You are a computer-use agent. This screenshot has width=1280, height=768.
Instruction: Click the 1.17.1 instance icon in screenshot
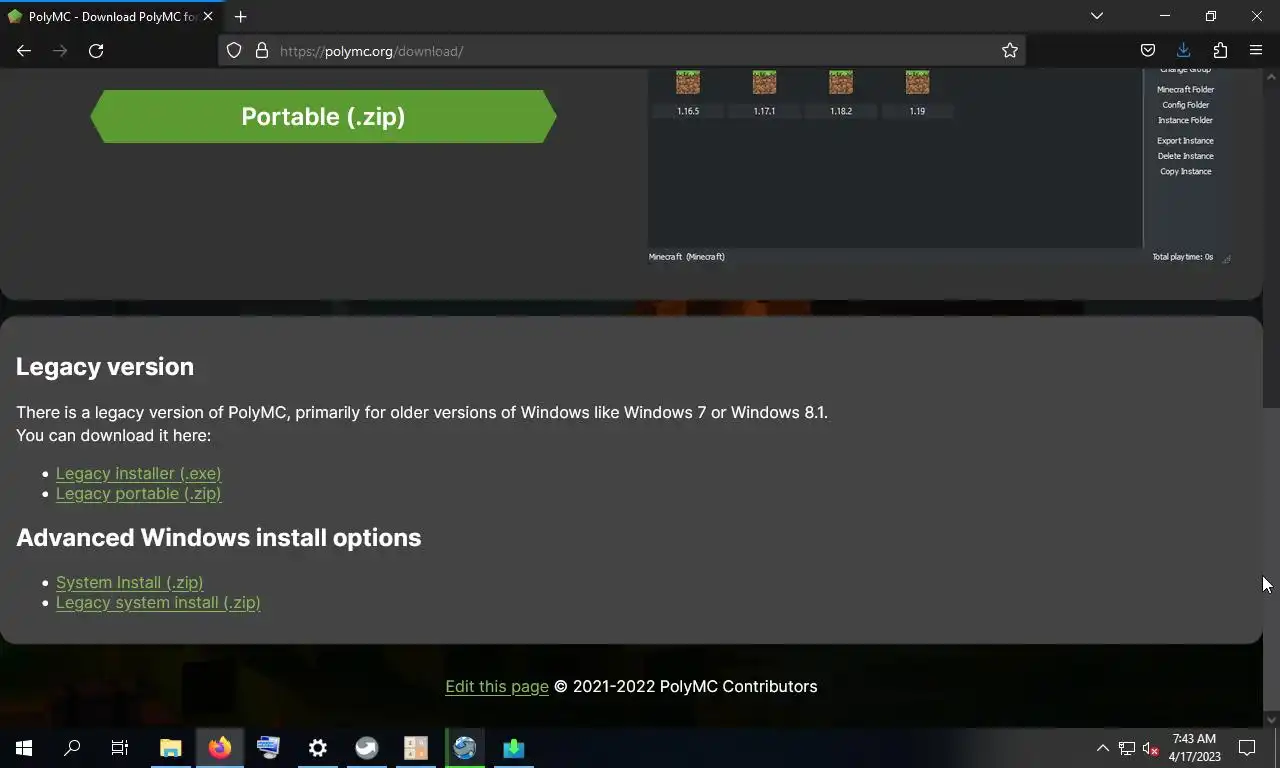[764, 83]
